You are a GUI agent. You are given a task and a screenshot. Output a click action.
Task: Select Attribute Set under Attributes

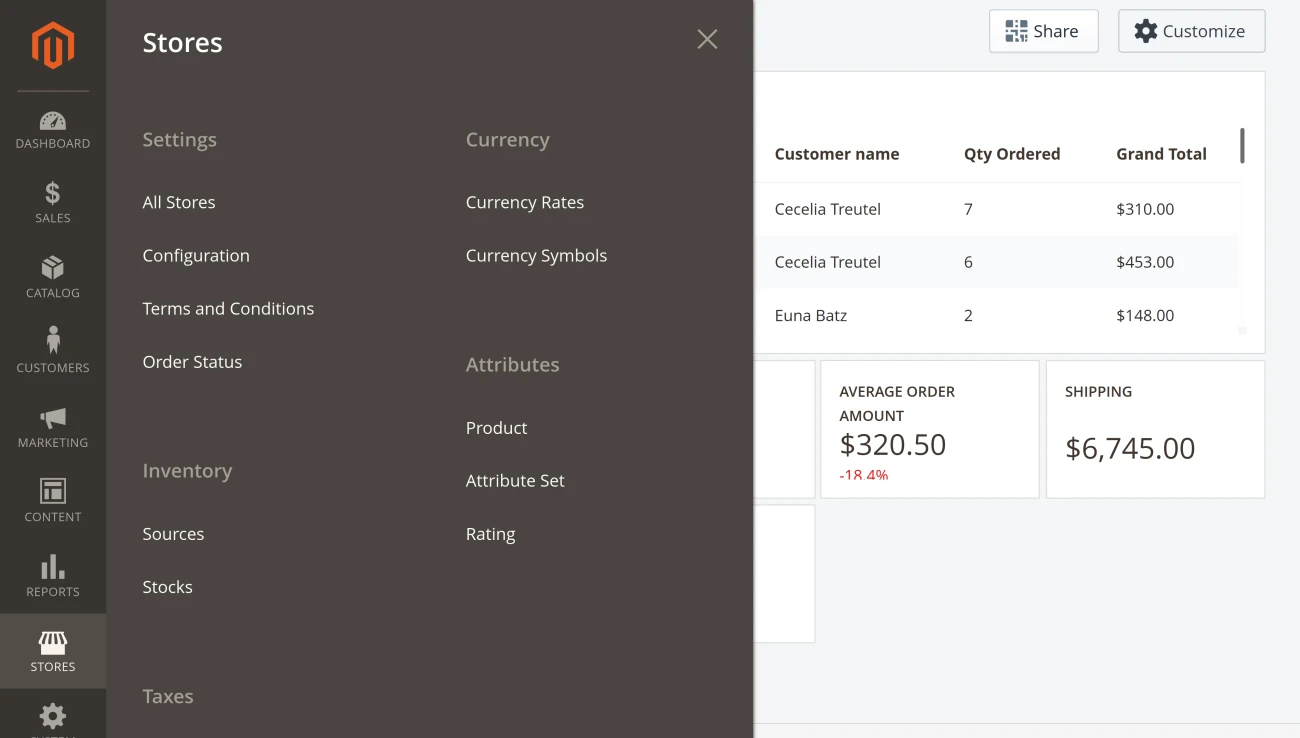(x=515, y=480)
